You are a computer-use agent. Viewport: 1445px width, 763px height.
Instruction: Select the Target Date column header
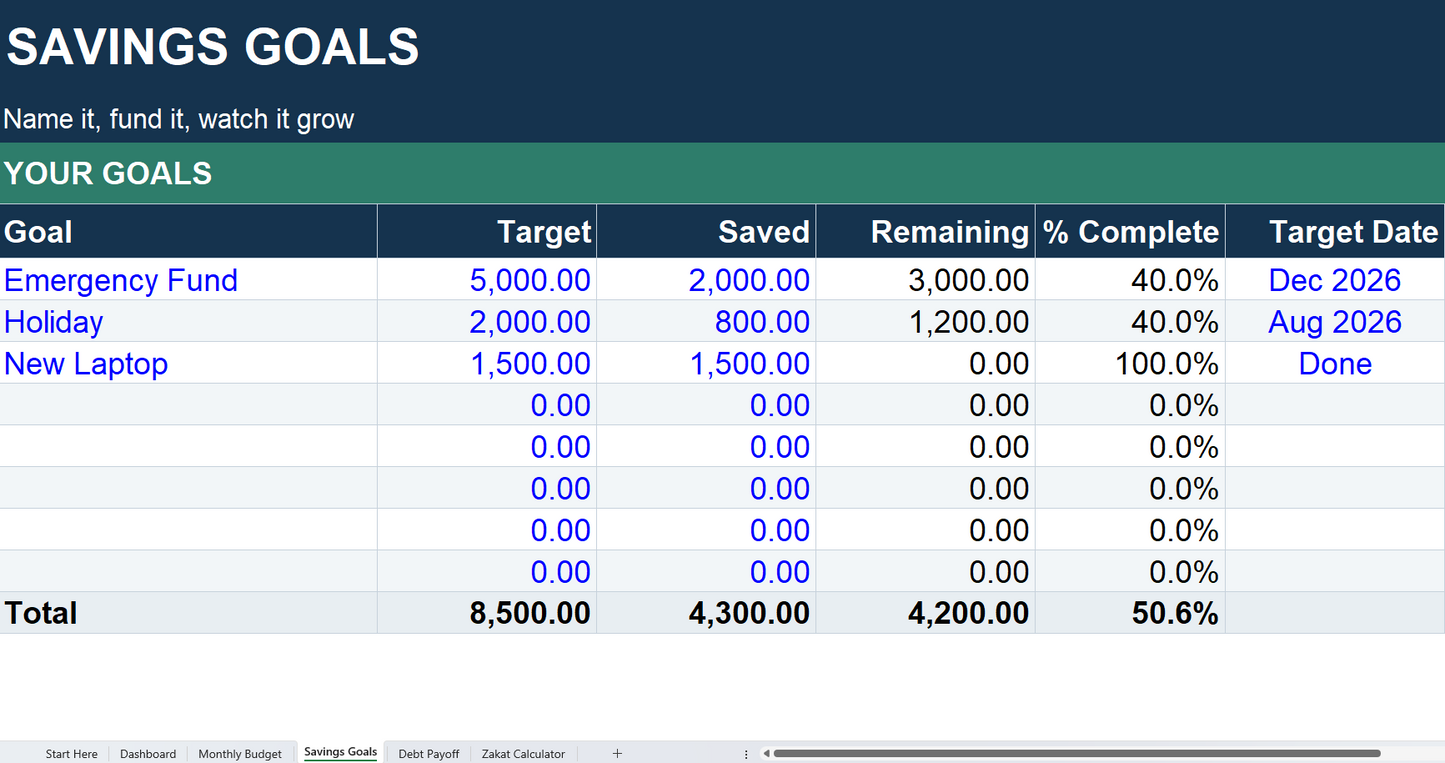point(1335,232)
